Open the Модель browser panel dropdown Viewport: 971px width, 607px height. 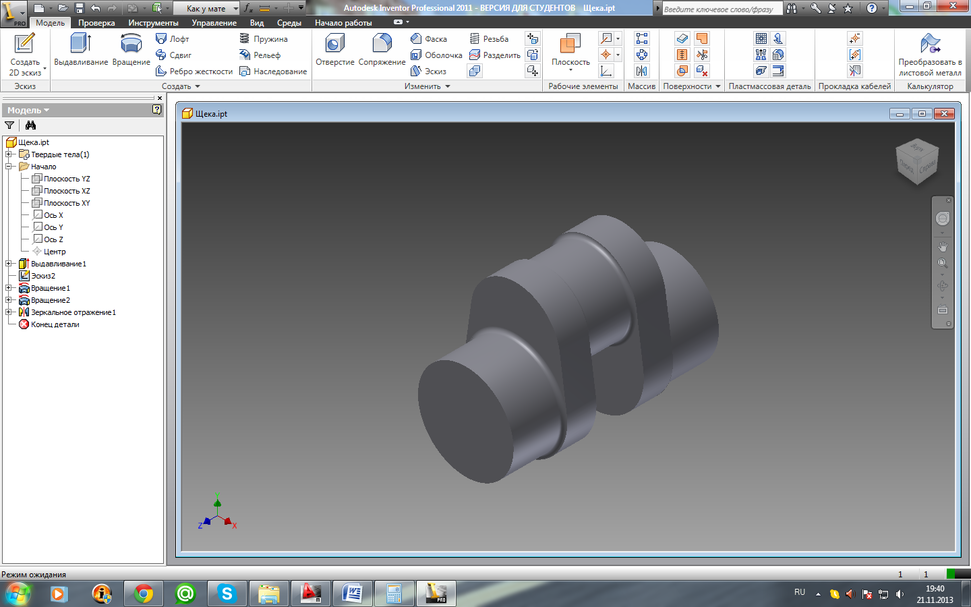pyautogui.click(x=28, y=110)
